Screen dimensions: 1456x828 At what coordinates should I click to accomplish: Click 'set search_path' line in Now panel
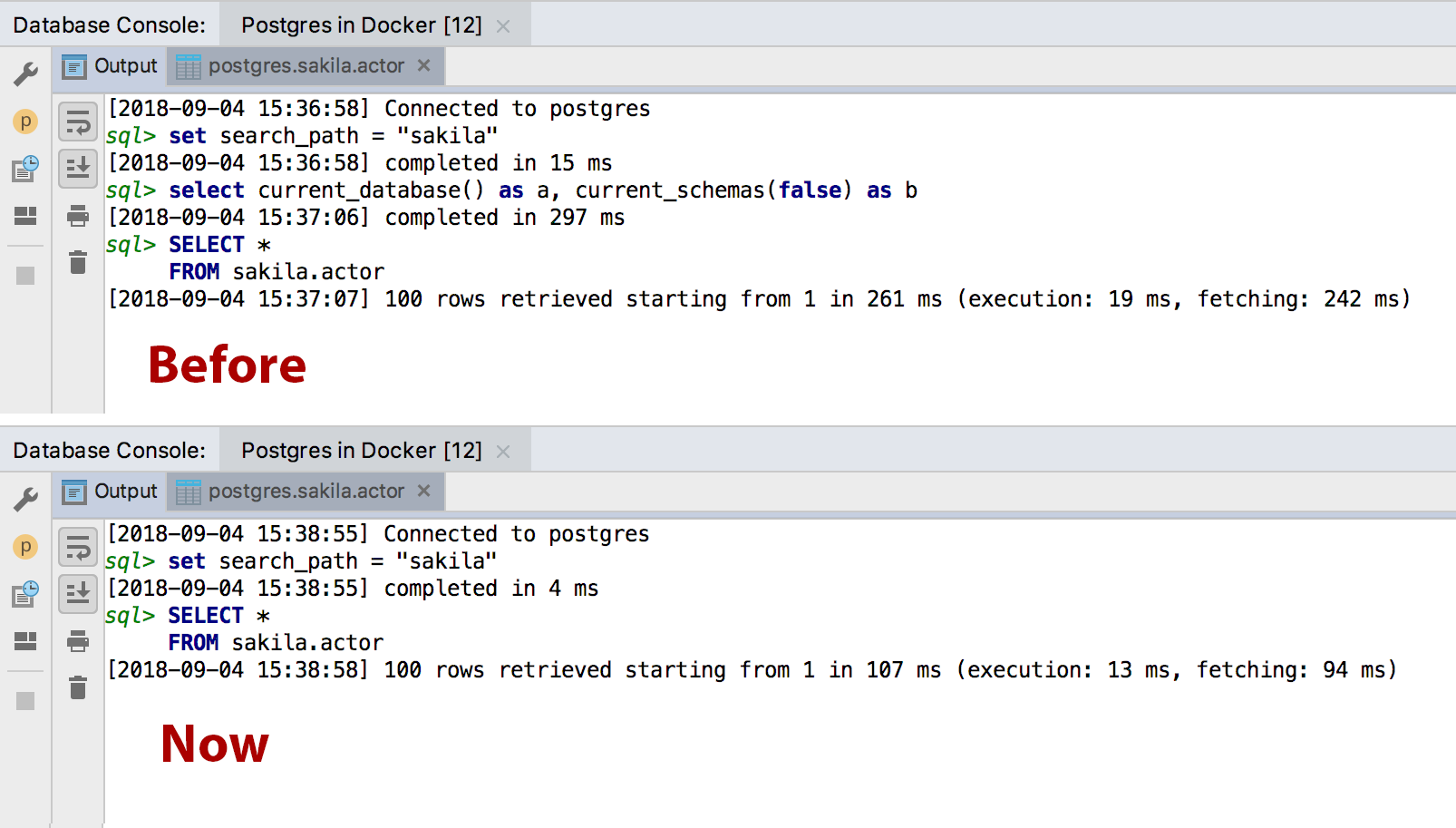click(x=301, y=561)
